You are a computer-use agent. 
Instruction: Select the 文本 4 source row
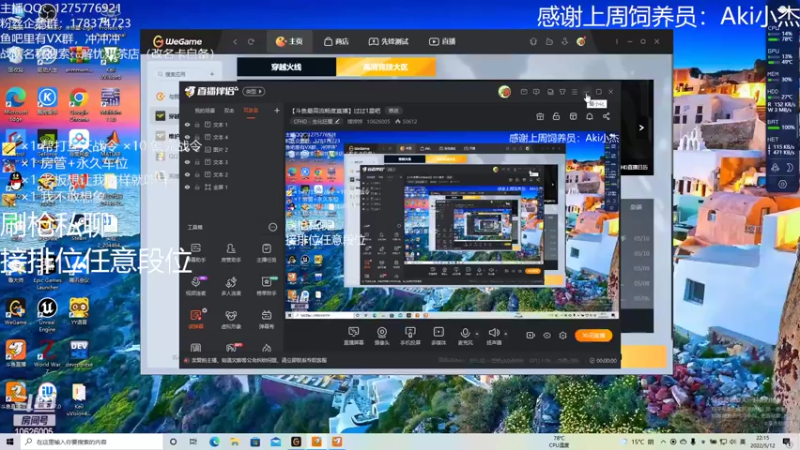pos(232,137)
